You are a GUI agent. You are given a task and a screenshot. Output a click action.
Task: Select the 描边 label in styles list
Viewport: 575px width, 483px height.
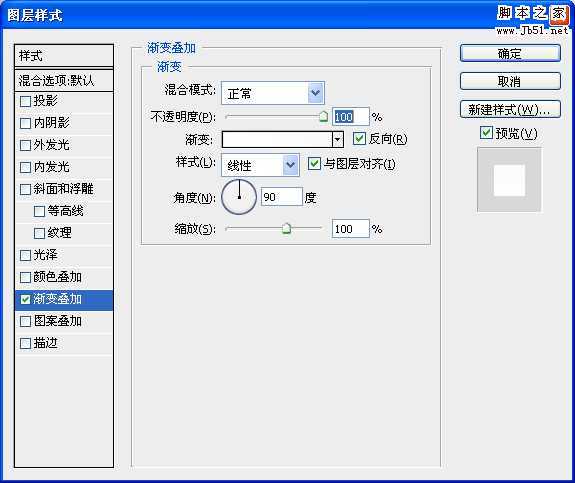[45, 343]
